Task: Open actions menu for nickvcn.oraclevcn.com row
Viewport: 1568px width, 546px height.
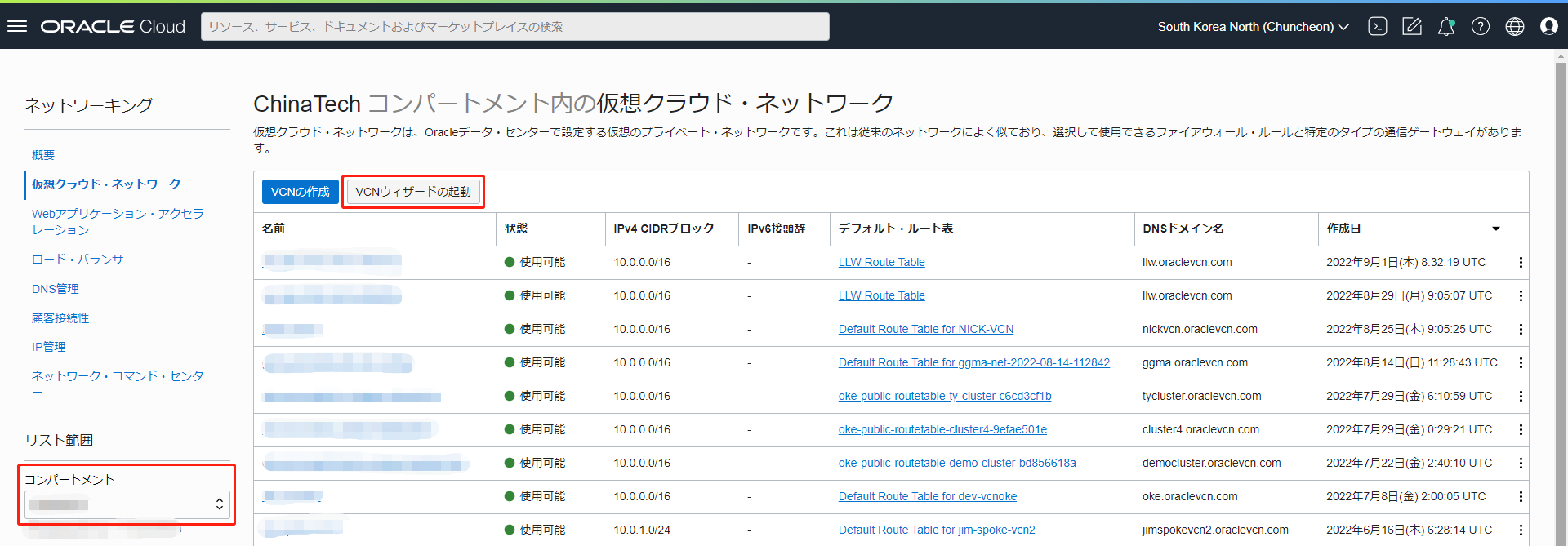Action: coord(1521,330)
